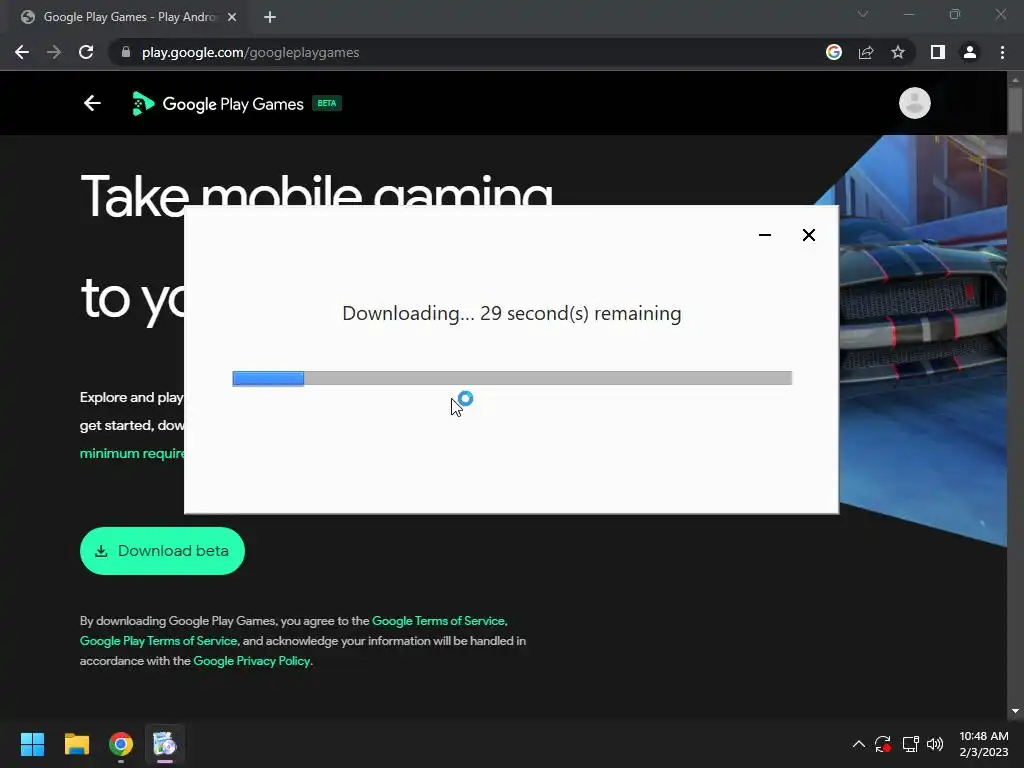
Task: Click the browser forward arrow
Action: [x=54, y=52]
